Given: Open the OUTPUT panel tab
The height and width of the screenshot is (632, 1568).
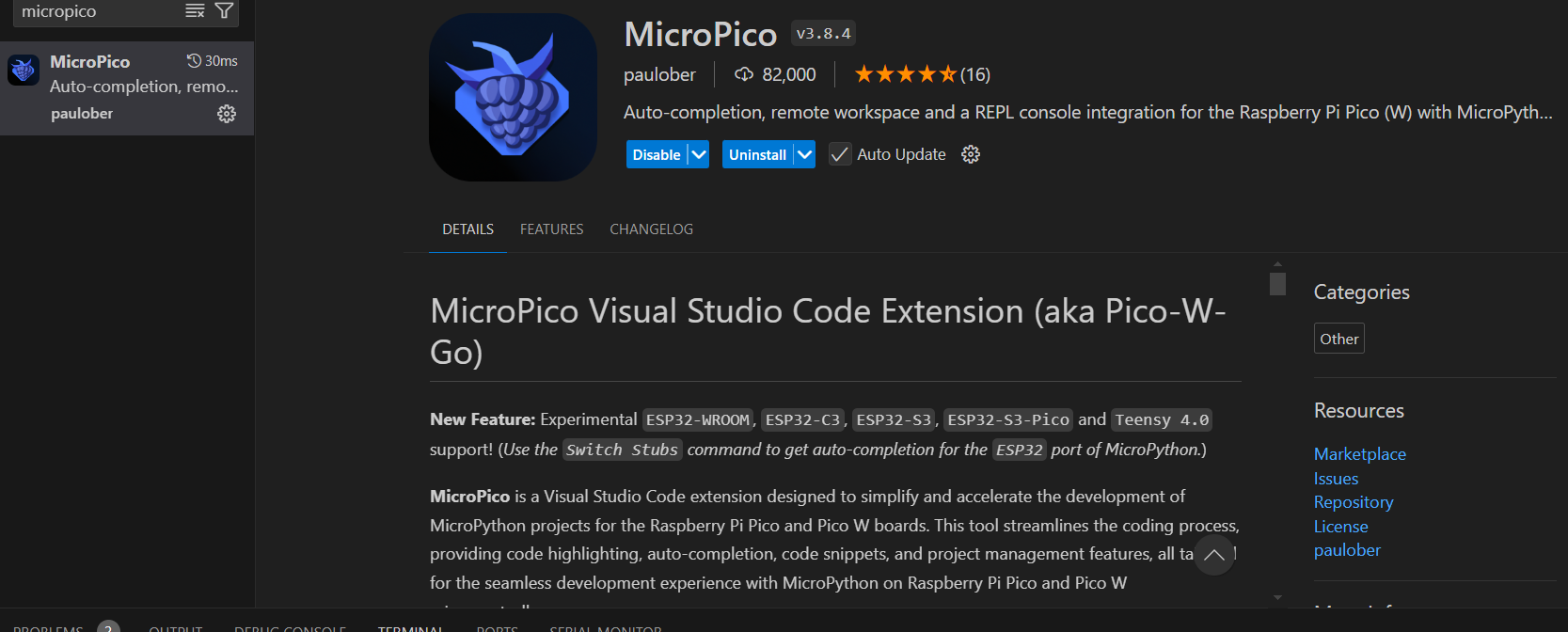Looking at the screenshot, I should pos(176,628).
